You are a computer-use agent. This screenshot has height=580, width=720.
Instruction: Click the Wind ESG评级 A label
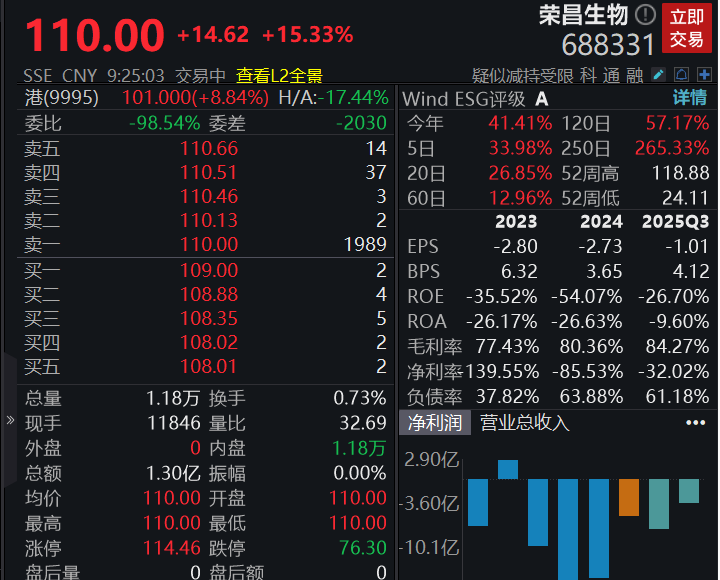click(475, 99)
